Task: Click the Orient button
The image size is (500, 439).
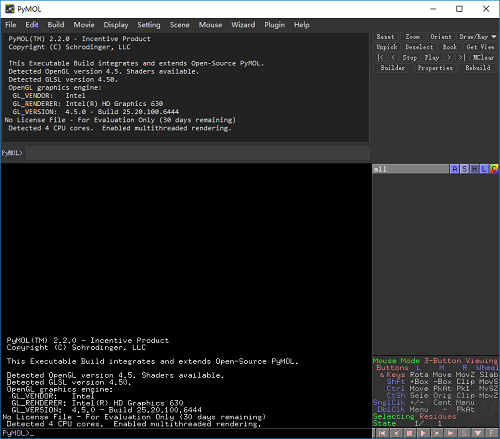Action: (441, 37)
